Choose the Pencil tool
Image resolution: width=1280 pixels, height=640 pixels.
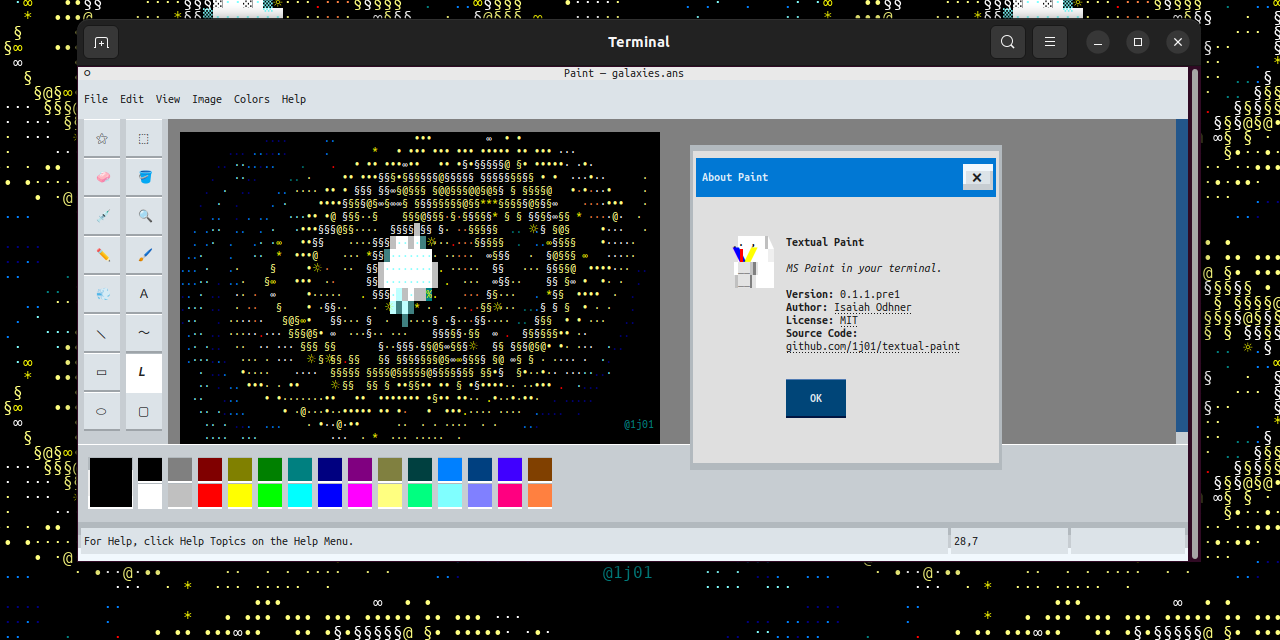coord(102,255)
